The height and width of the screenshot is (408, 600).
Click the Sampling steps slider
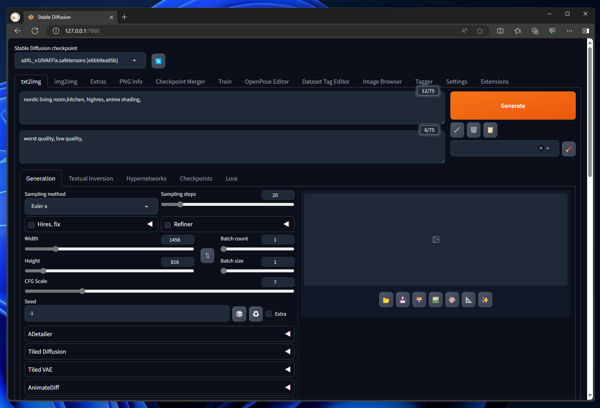(x=228, y=205)
